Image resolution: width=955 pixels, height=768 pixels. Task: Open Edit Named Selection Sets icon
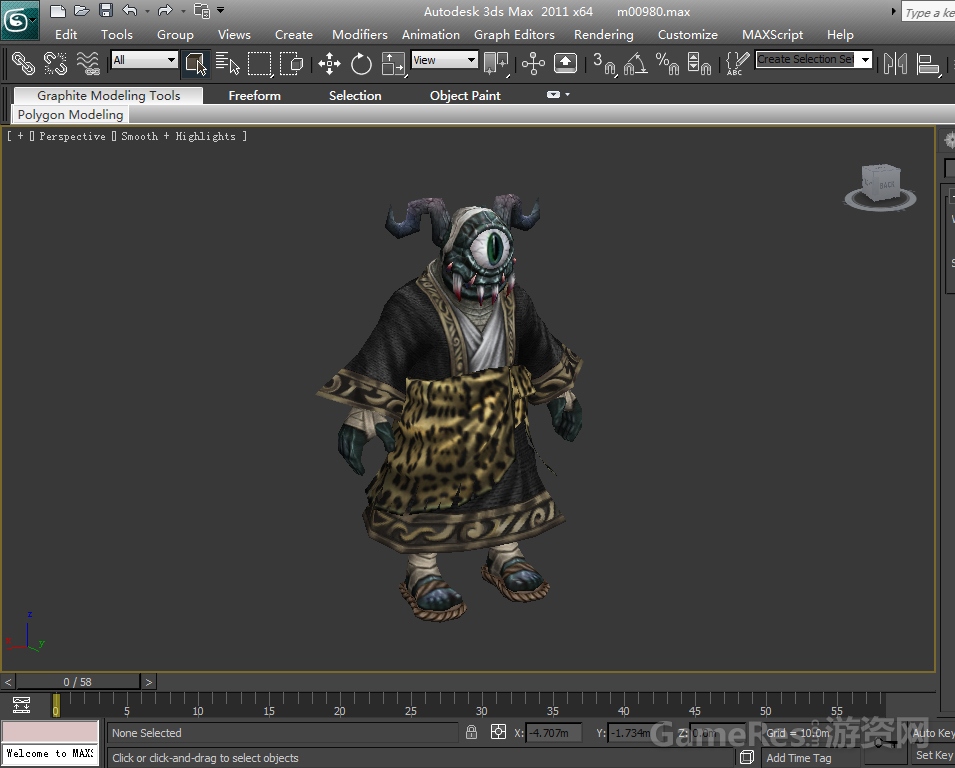coord(738,63)
